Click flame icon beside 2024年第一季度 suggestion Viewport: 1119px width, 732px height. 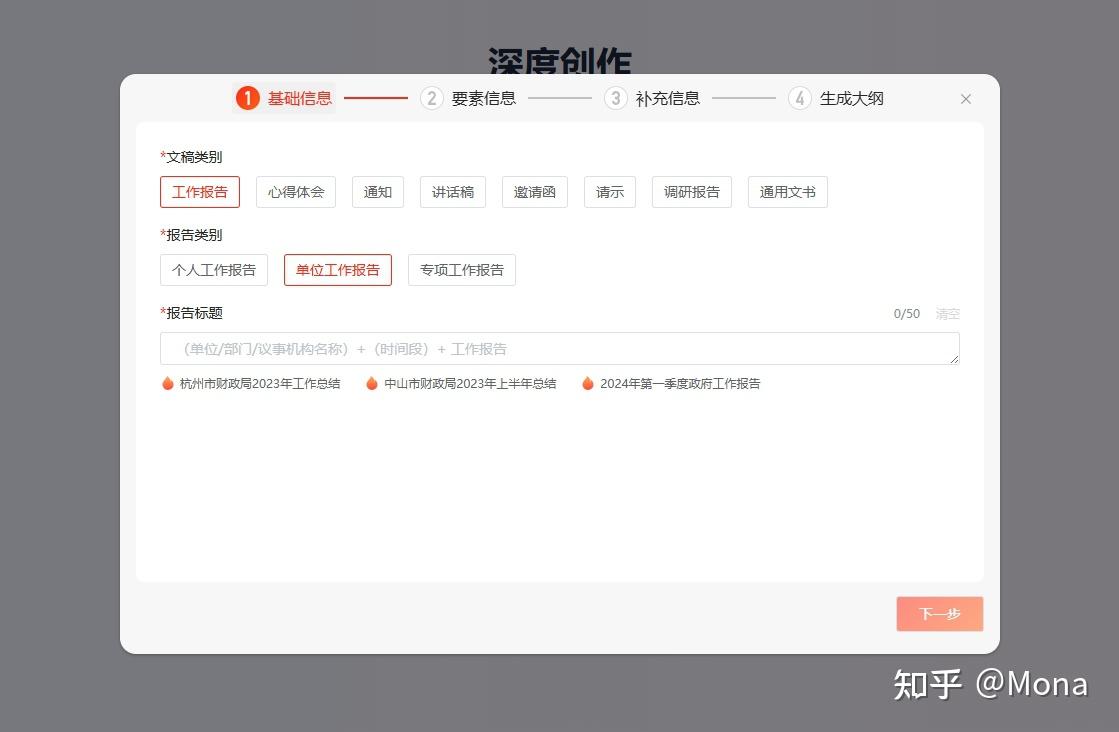[588, 383]
